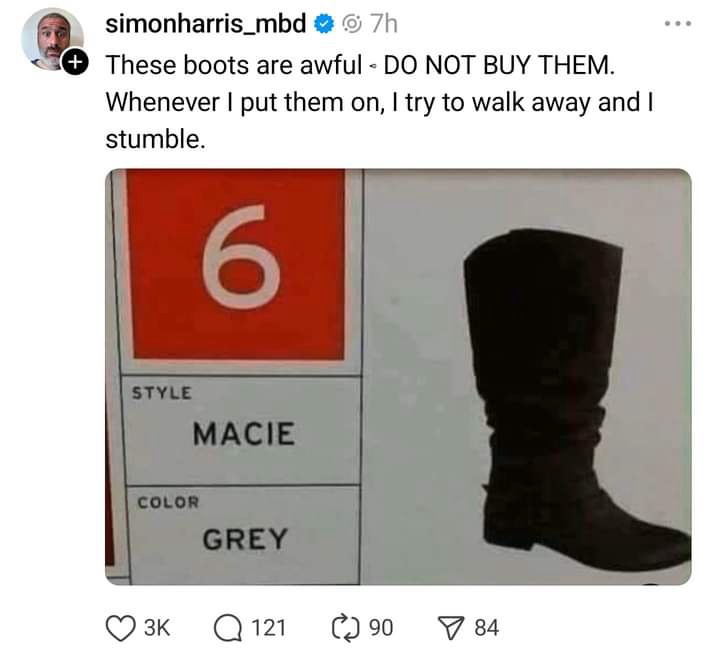
Task: Open replies via the comment bubble icon
Action: point(228,628)
